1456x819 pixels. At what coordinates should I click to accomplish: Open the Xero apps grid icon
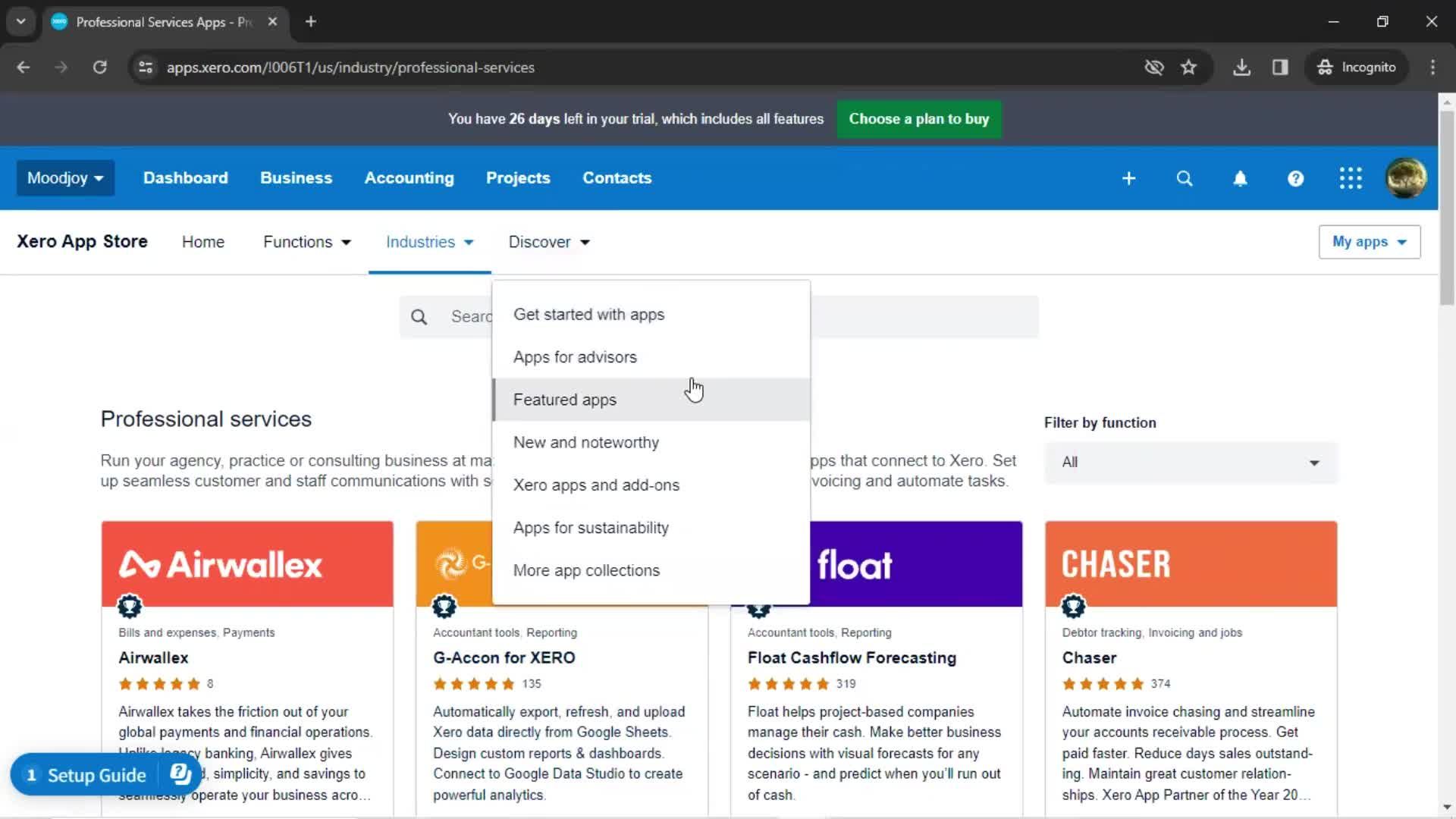[x=1351, y=178]
